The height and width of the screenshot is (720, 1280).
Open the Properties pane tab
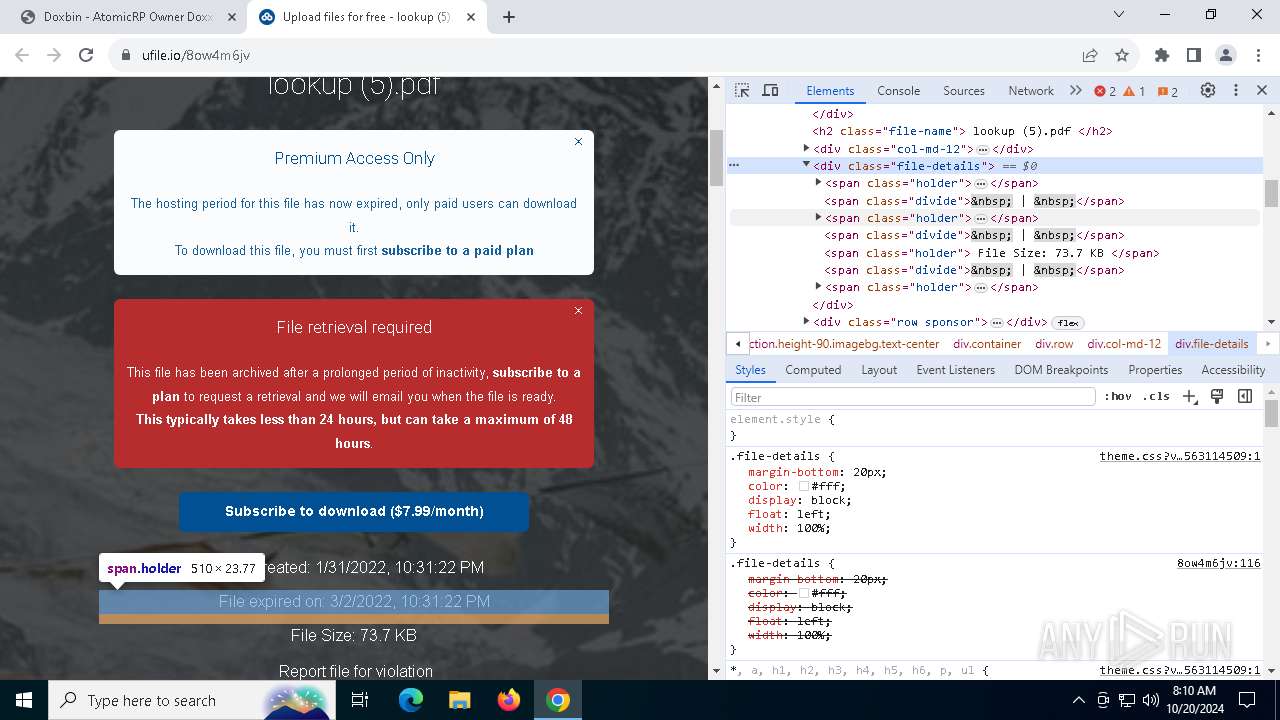[1155, 369]
